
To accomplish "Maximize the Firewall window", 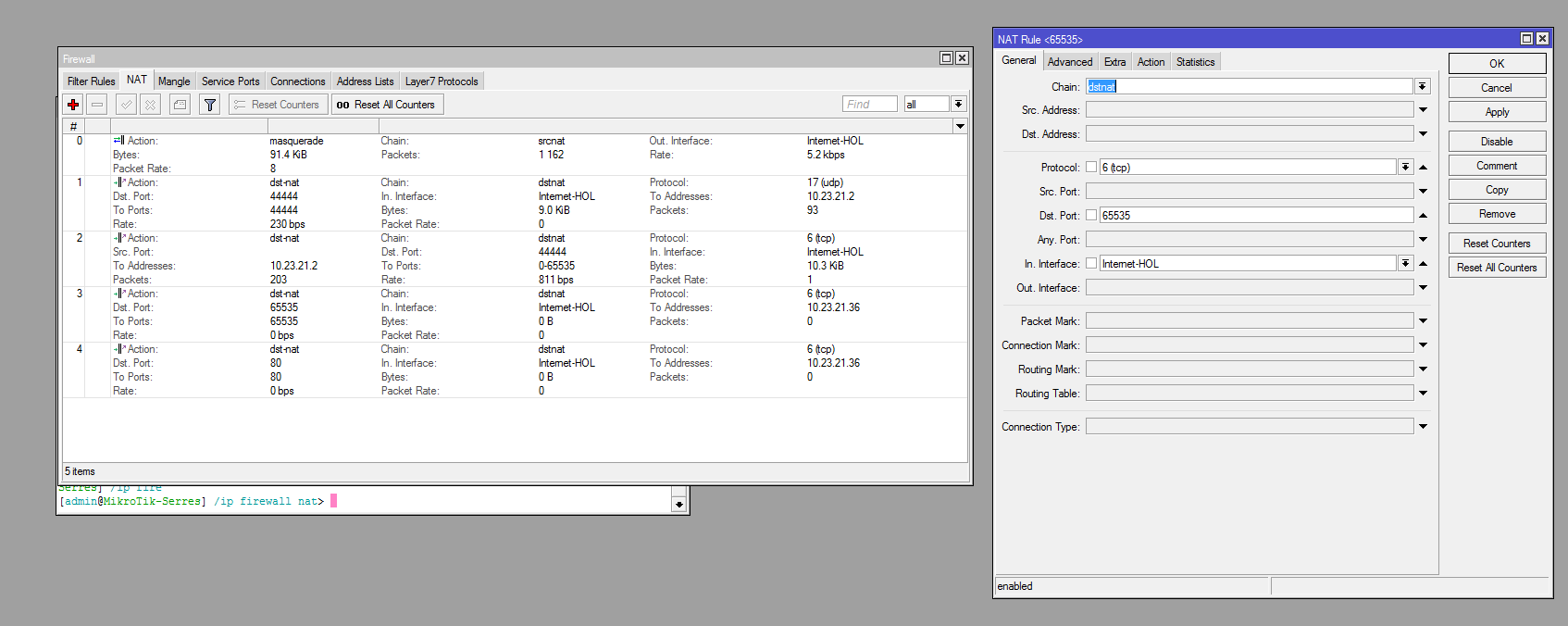I will point(946,57).
